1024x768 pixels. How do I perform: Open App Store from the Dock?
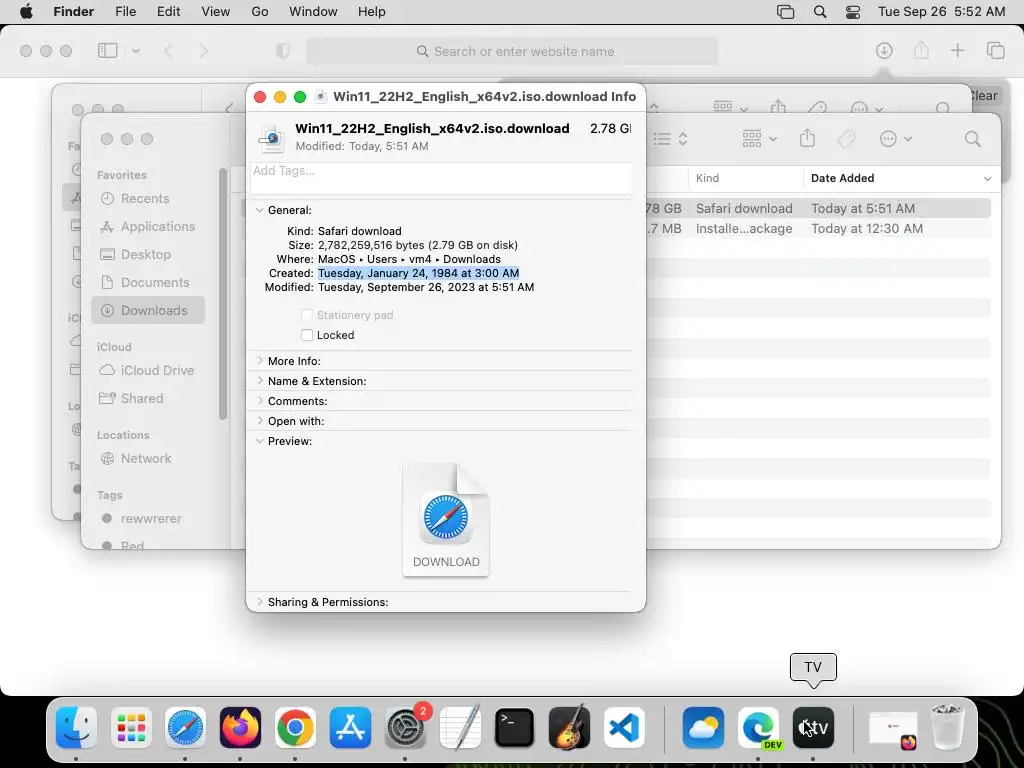[350, 728]
